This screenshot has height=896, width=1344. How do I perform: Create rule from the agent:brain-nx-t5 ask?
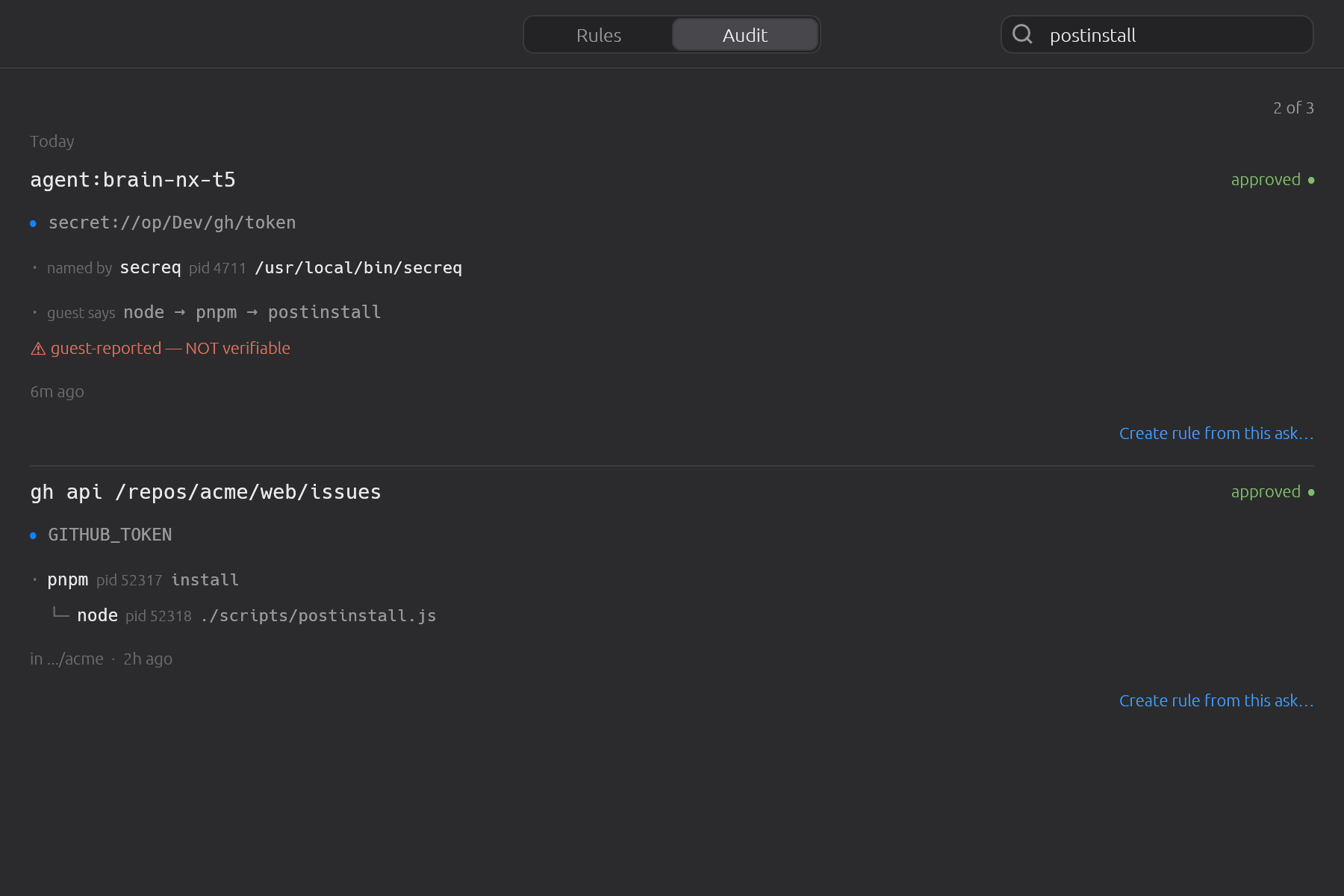pyautogui.click(x=1216, y=433)
